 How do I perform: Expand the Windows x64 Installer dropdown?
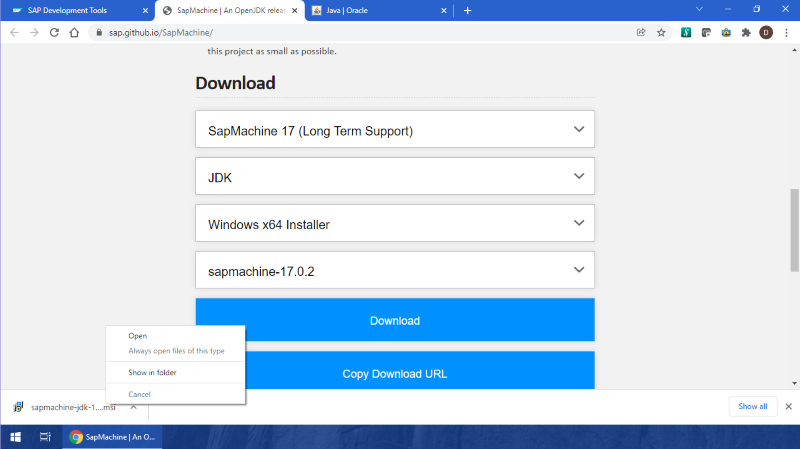pyautogui.click(x=395, y=223)
